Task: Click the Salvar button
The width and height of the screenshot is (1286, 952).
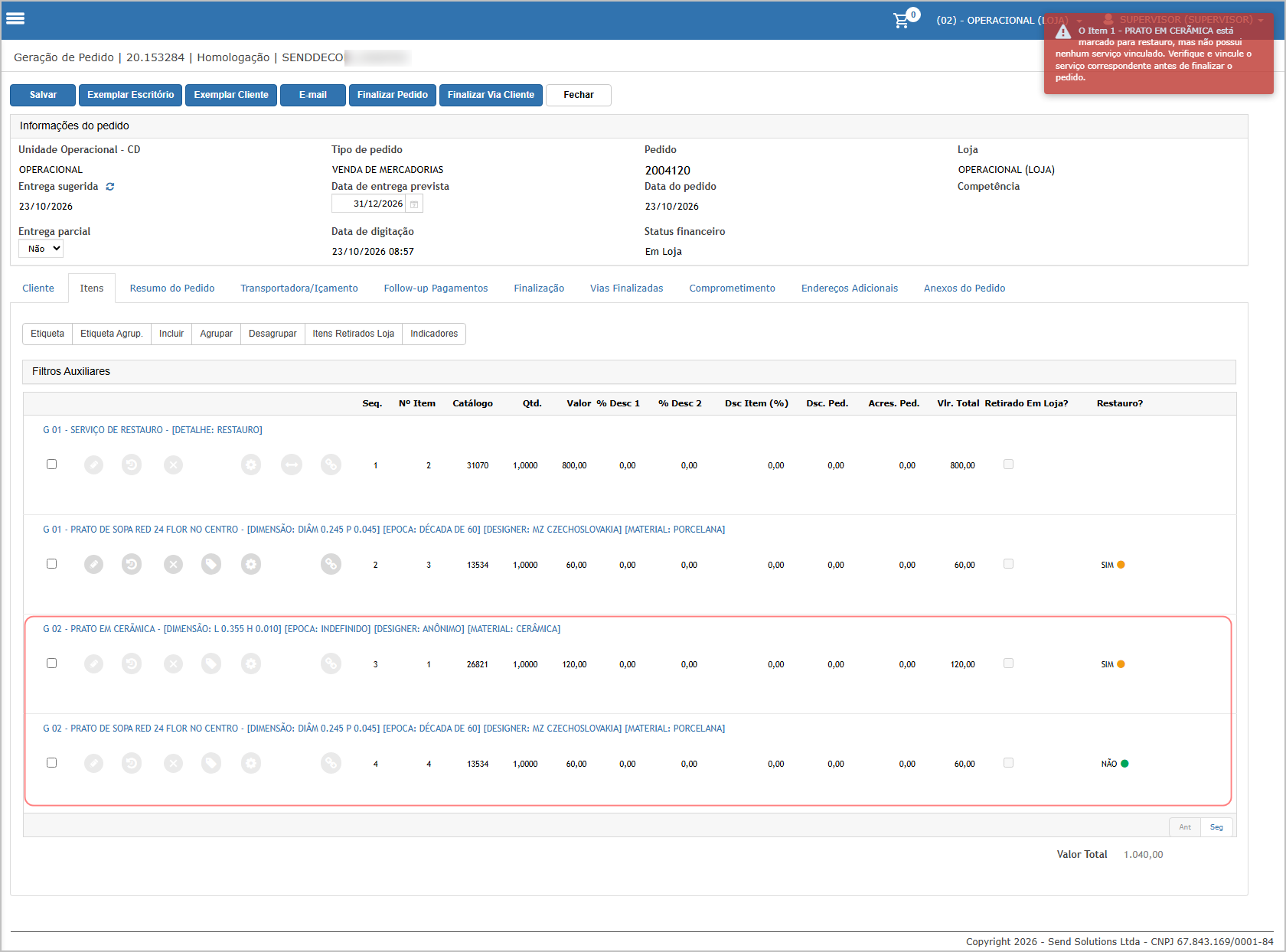Action: 43,95
